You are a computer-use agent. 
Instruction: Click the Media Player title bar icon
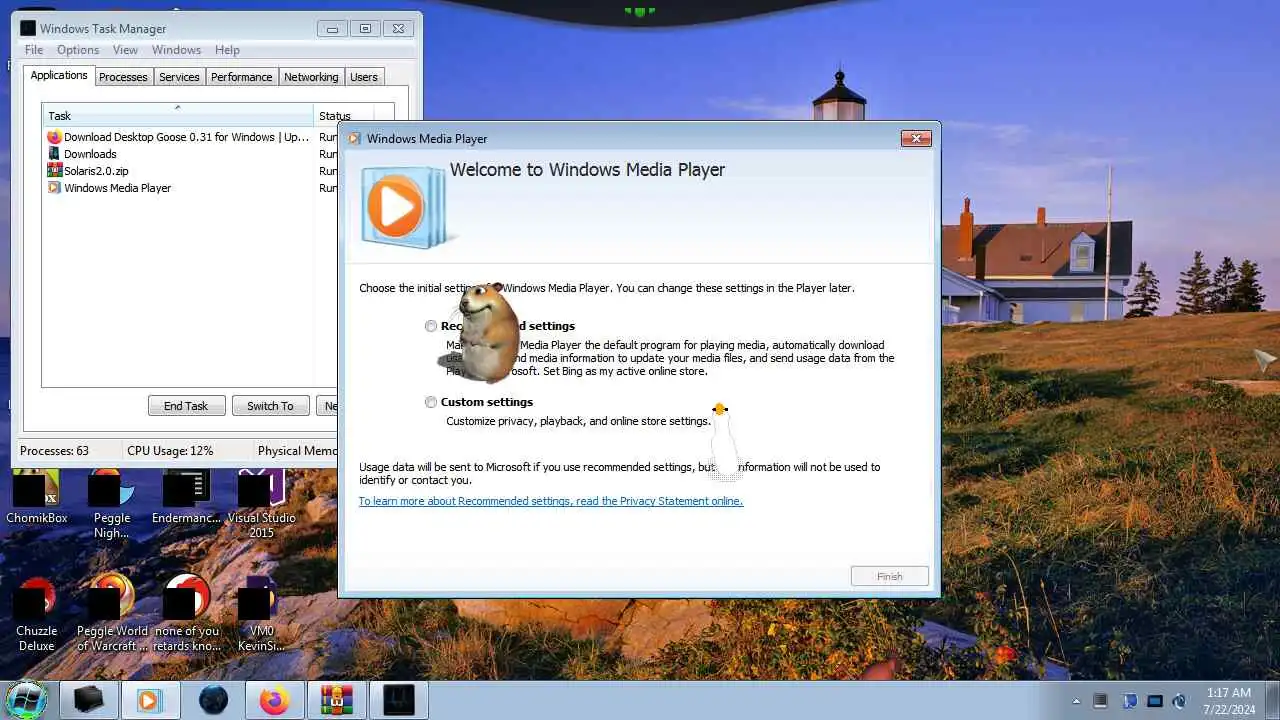coord(354,139)
